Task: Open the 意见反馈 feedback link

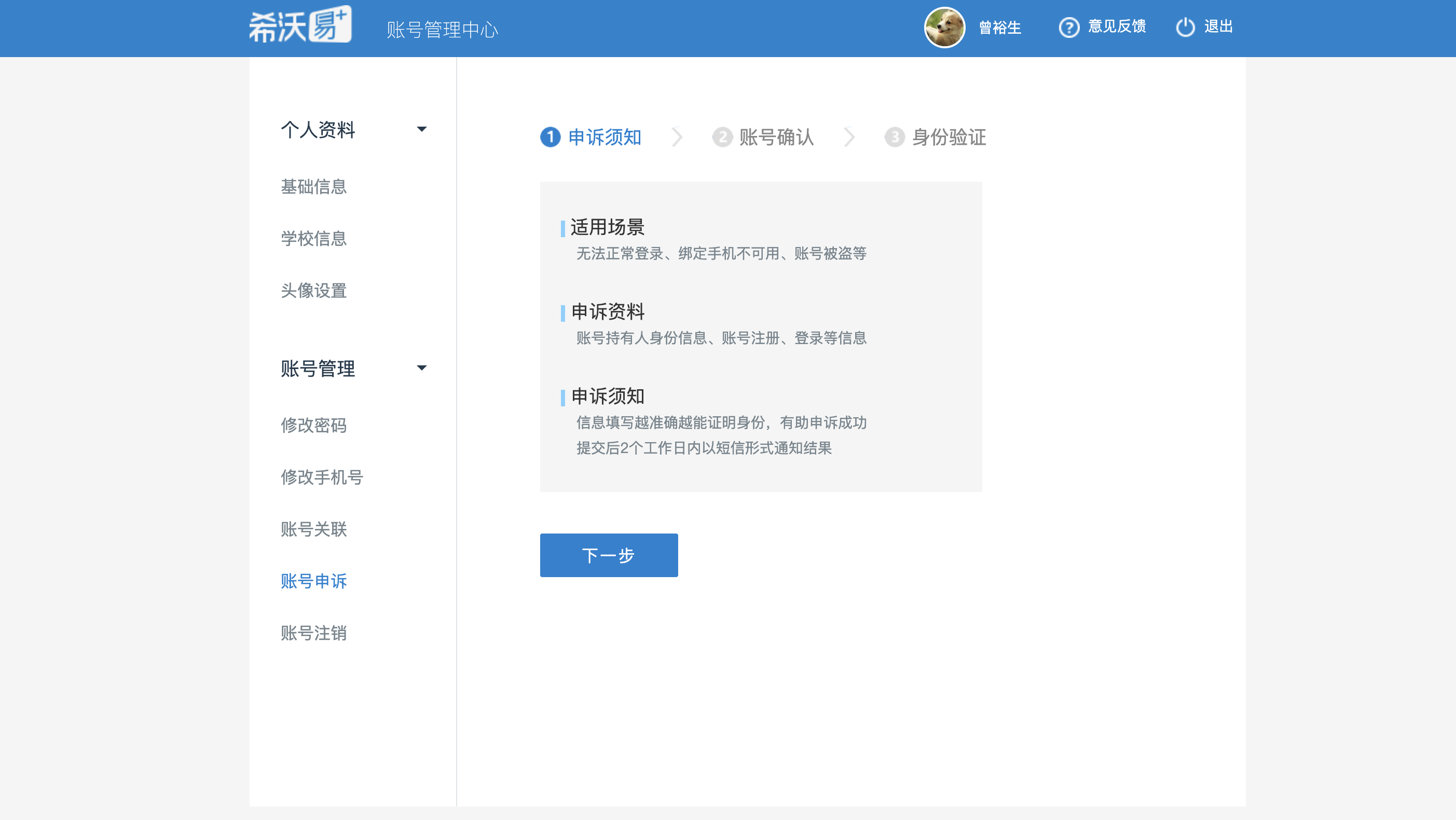Action: tap(1117, 26)
